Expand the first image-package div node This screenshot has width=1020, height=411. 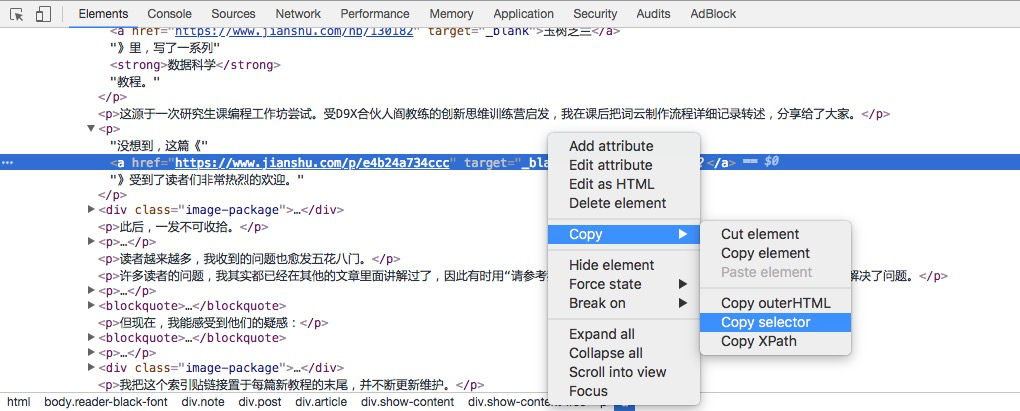[92, 210]
